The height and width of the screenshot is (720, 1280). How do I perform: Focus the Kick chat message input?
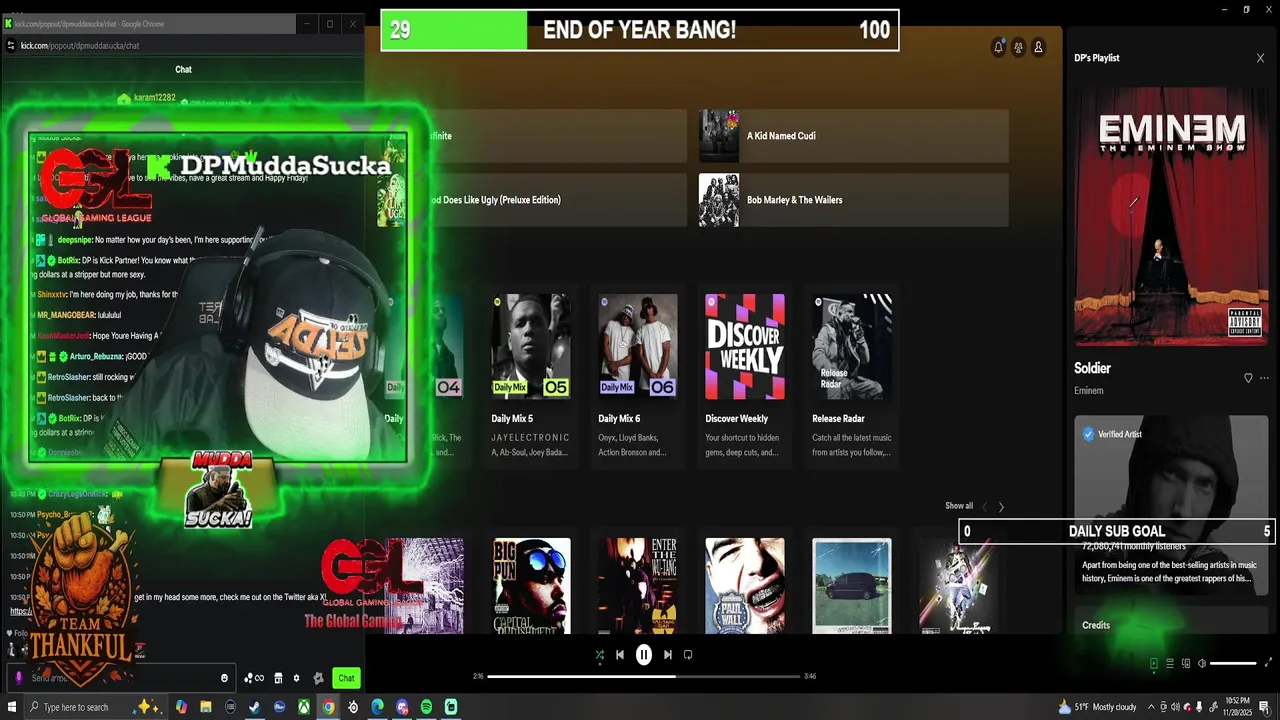click(120, 678)
